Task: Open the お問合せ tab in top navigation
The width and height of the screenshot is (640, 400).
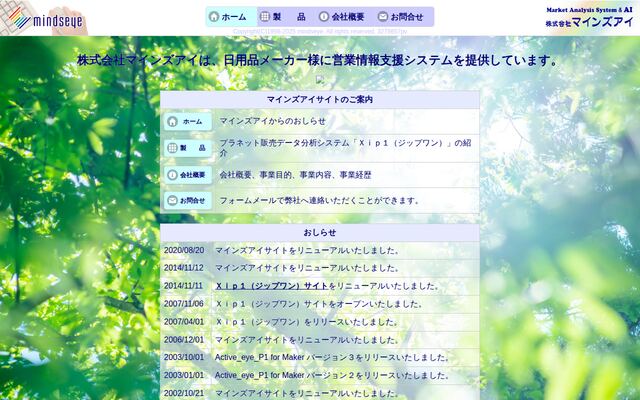Action: tap(403, 17)
